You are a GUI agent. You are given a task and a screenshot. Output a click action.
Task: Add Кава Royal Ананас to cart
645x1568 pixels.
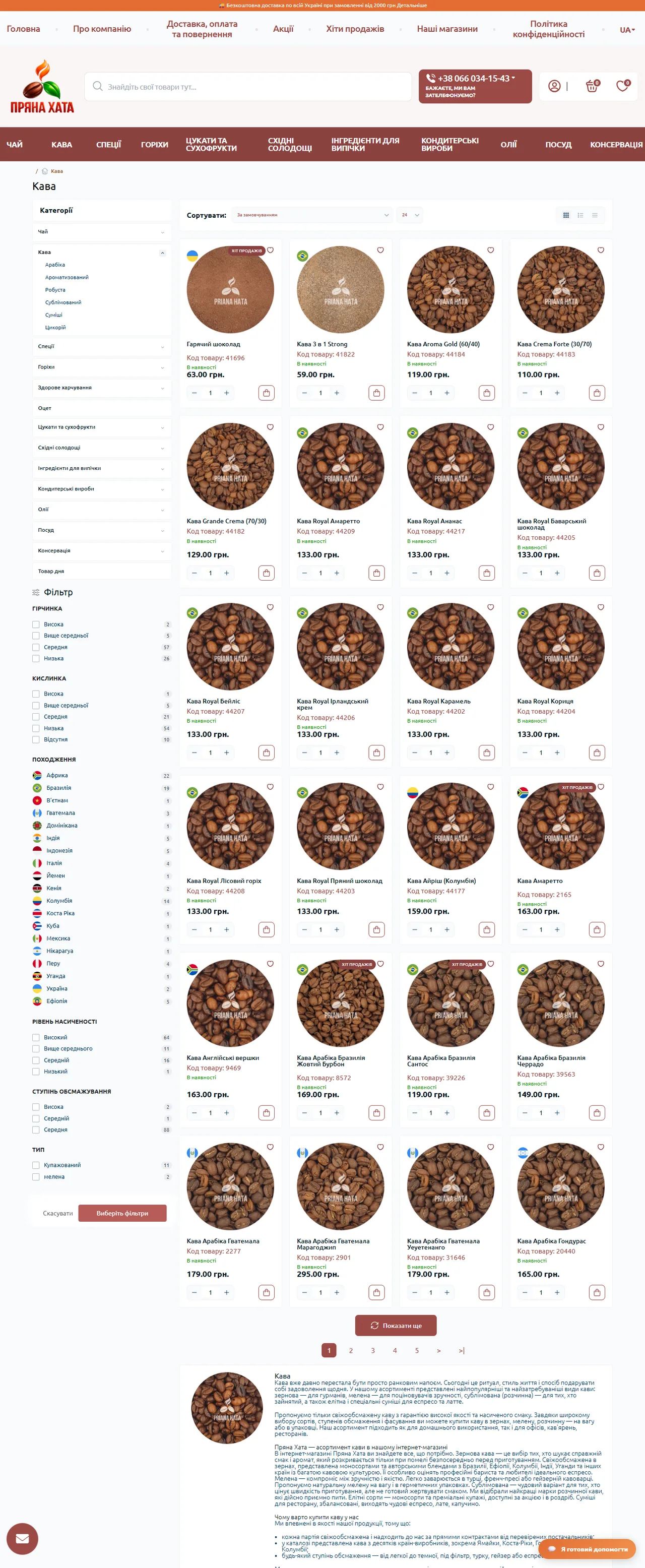click(487, 573)
